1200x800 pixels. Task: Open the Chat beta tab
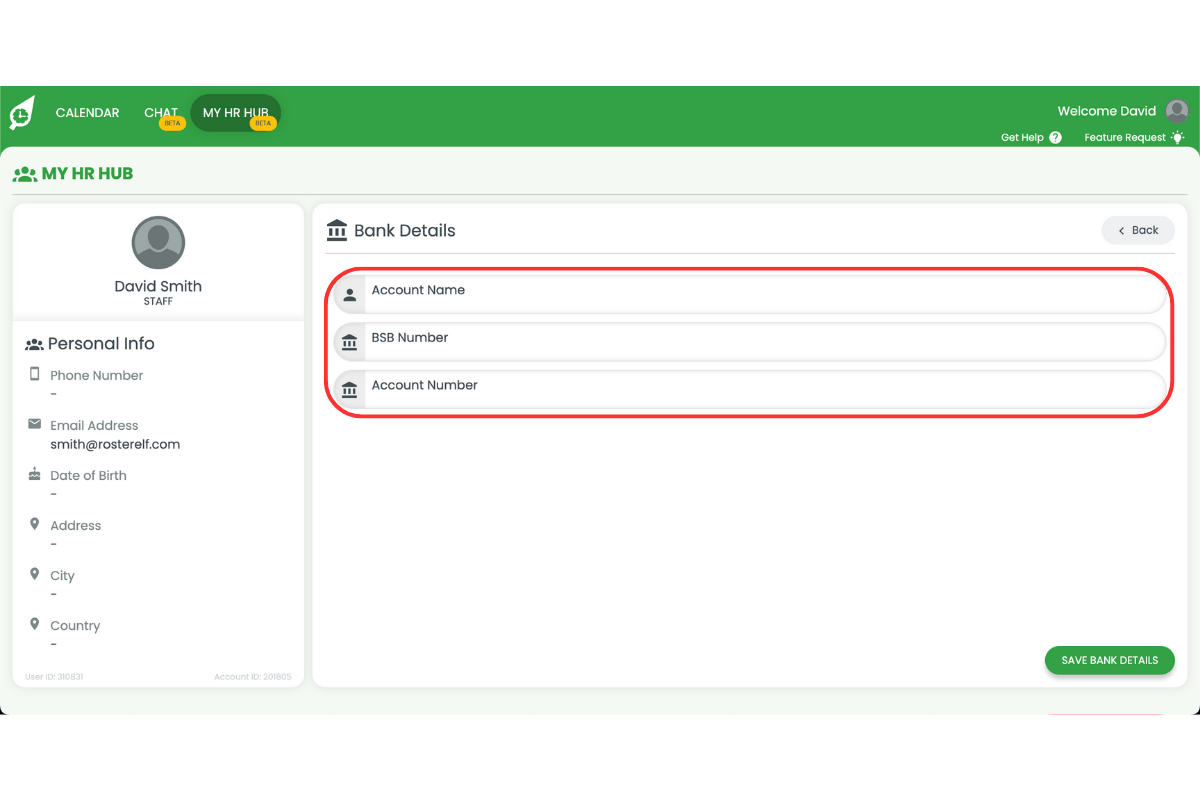point(161,113)
